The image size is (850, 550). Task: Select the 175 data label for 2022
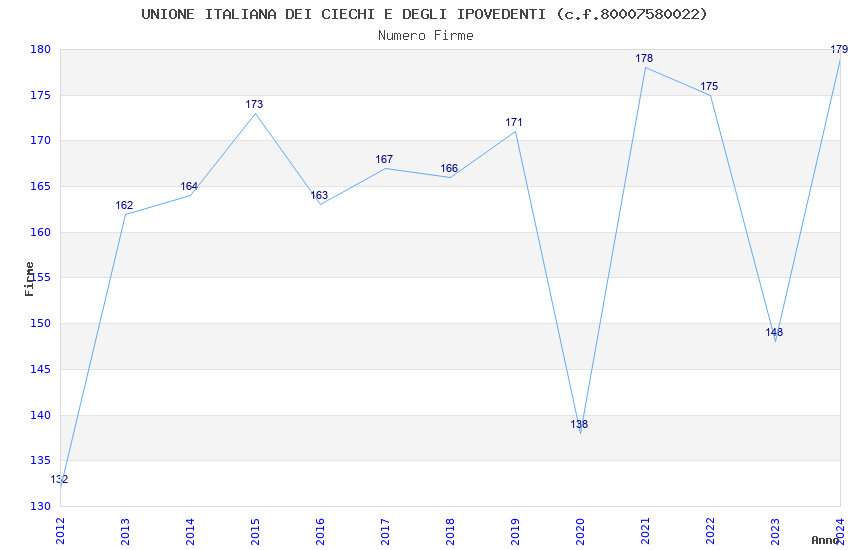[709, 86]
